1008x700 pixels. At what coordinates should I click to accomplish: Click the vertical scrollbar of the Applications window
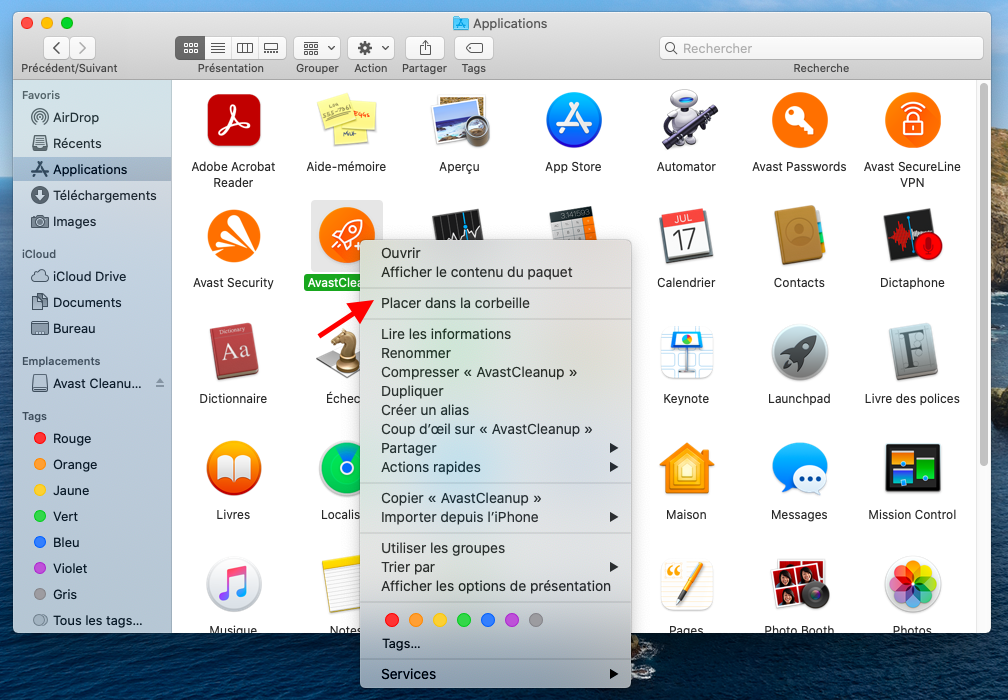[984, 274]
